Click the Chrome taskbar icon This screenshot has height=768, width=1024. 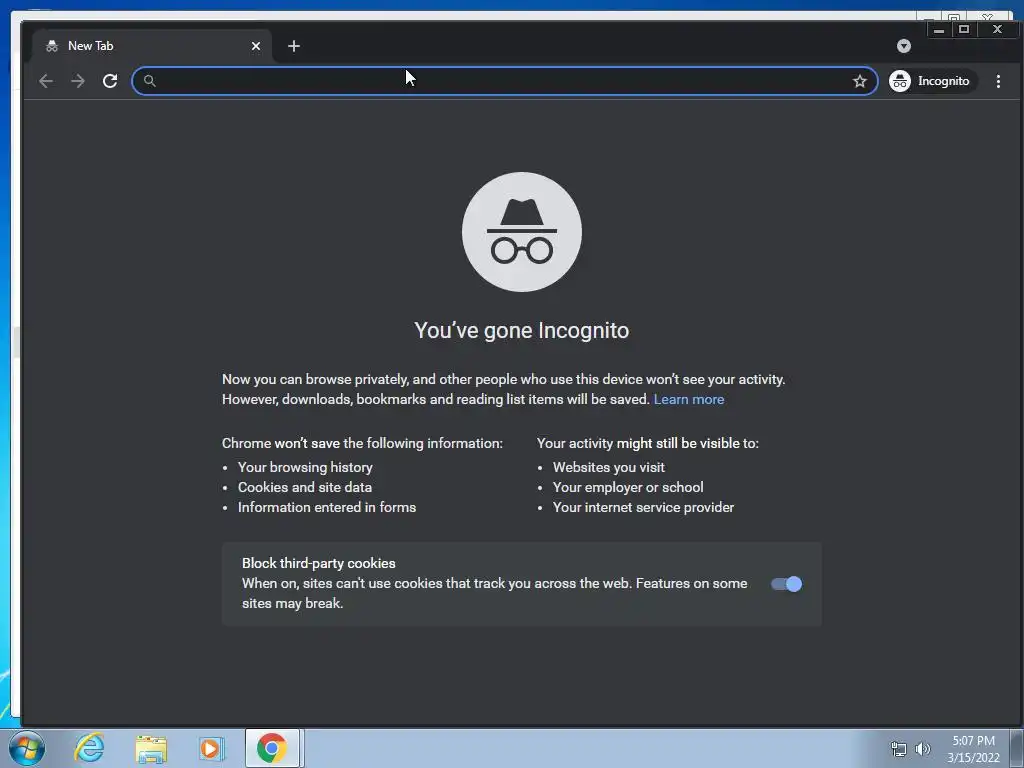[x=272, y=748]
